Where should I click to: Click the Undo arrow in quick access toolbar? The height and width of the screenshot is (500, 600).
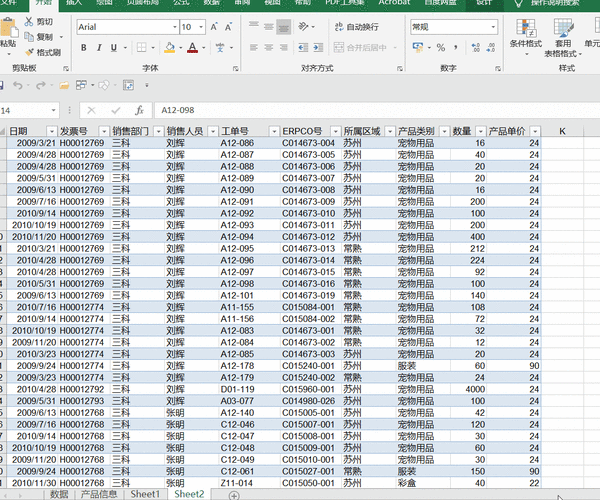pyautogui.click(x=18, y=85)
